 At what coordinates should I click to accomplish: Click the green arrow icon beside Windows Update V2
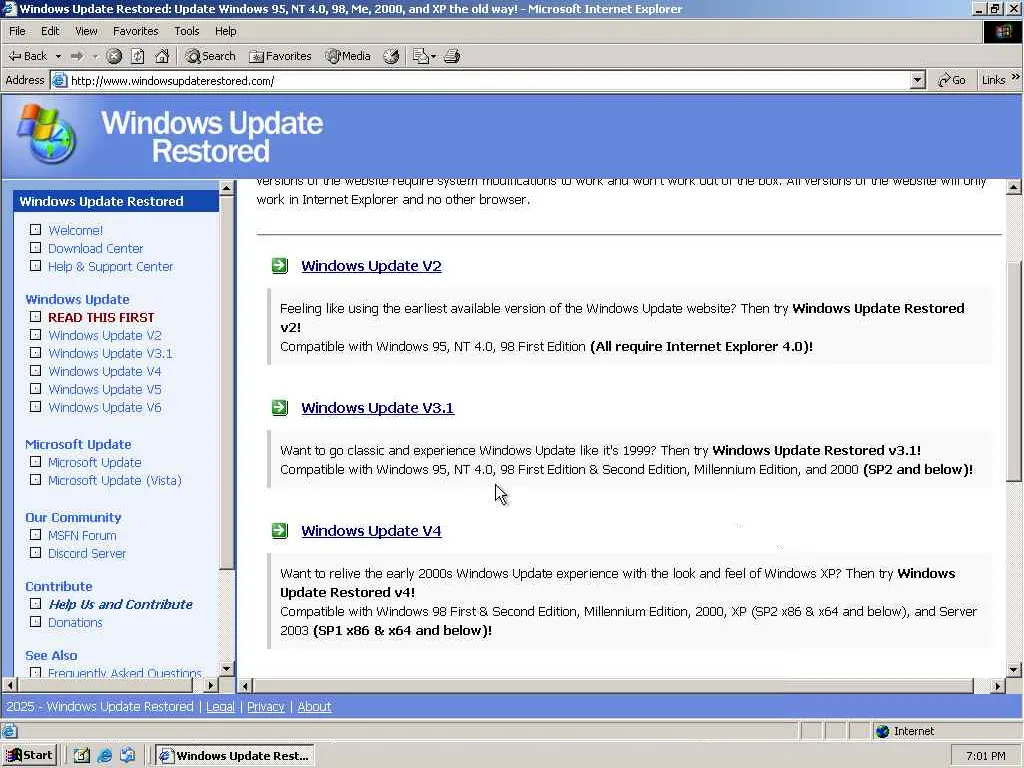pyautogui.click(x=280, y=266)
